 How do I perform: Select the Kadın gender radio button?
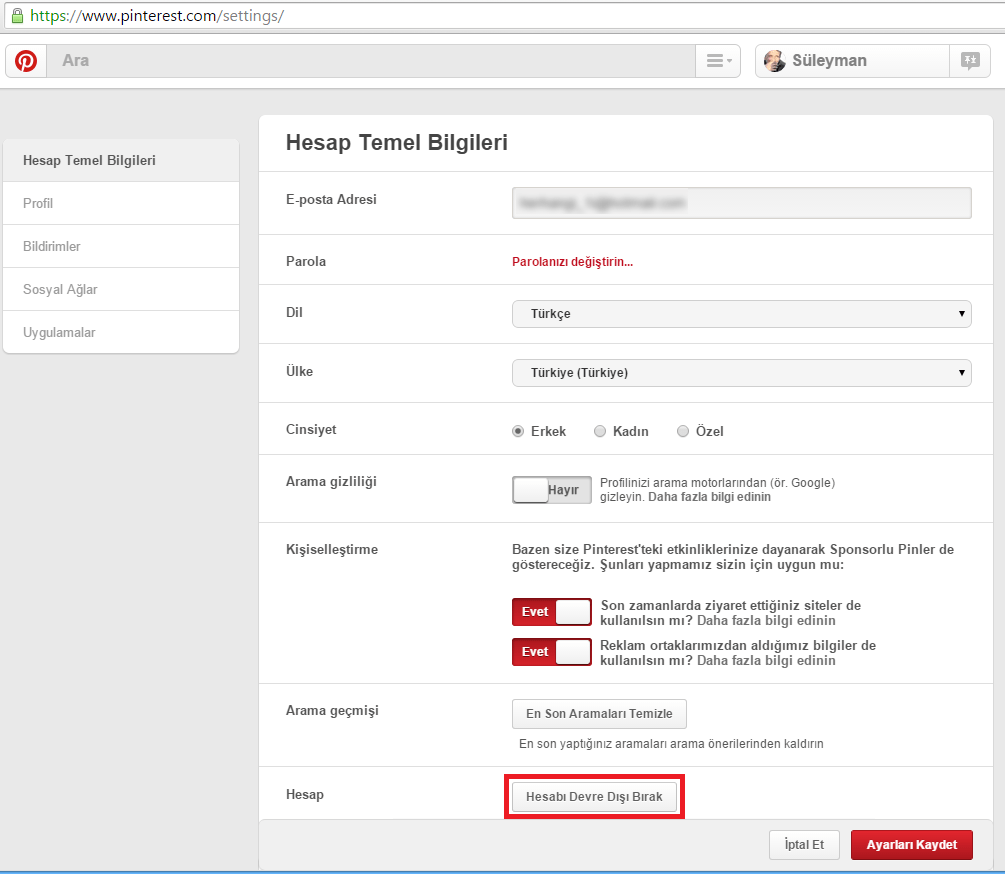click(600, 432)
